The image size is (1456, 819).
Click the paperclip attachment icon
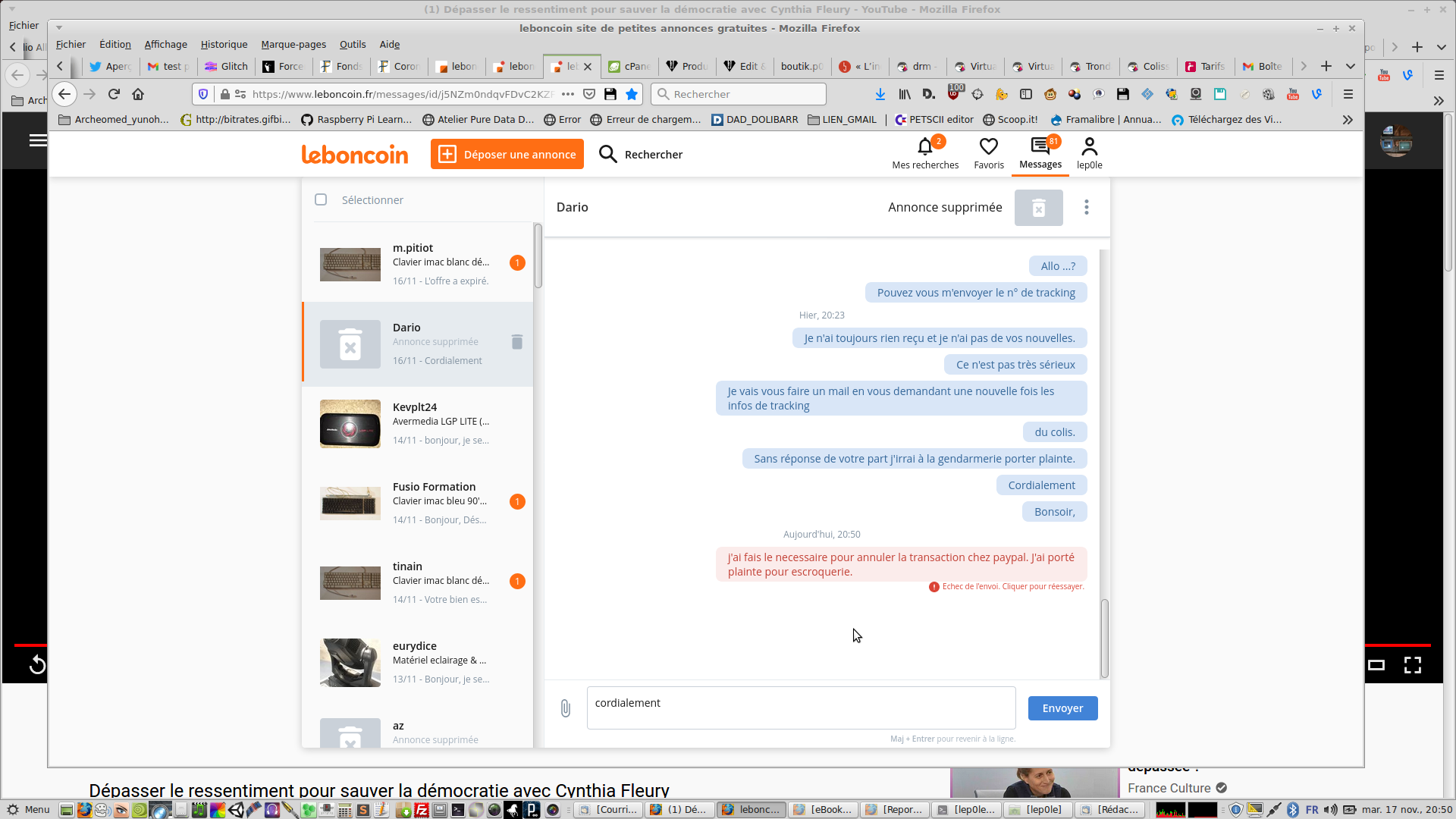click(566, 708)
